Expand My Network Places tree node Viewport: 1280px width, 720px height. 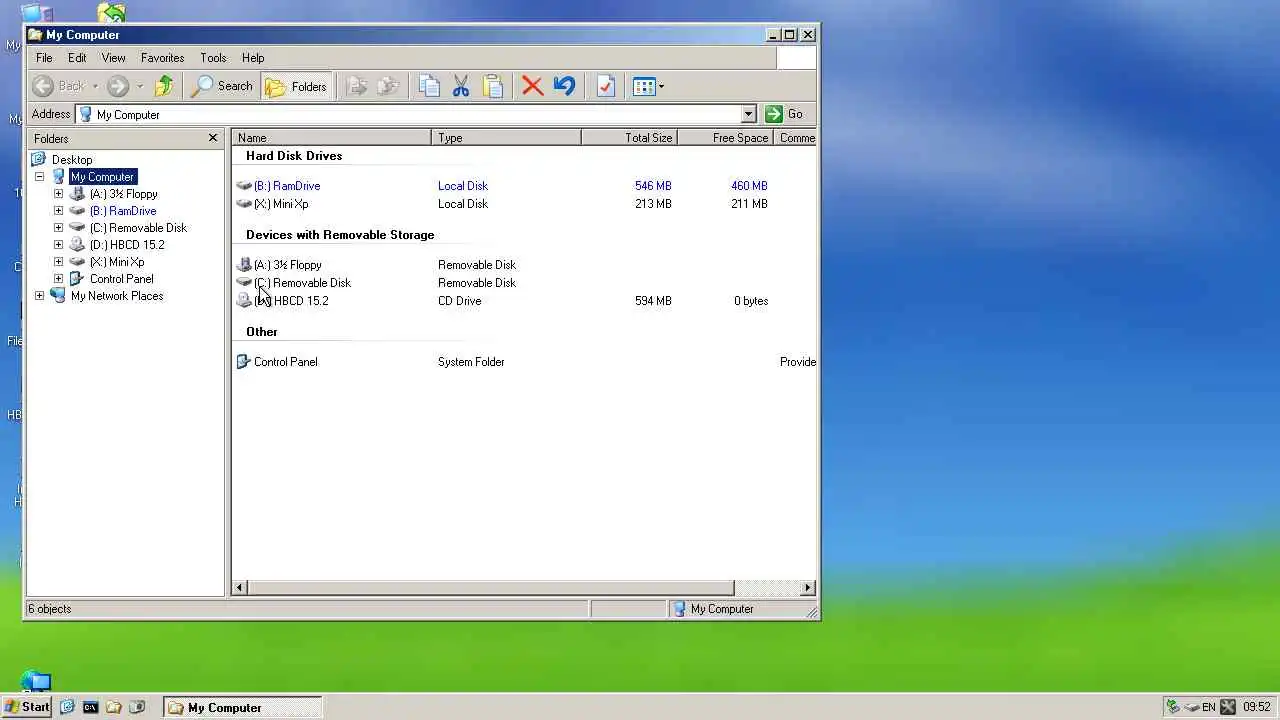[39, 296]
